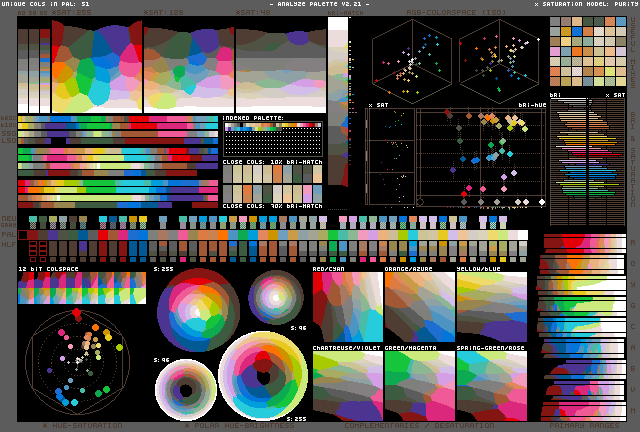Select the Green/Magenta blend panel
The height and width of the screenshot is (432, 640).
point(418,386)
